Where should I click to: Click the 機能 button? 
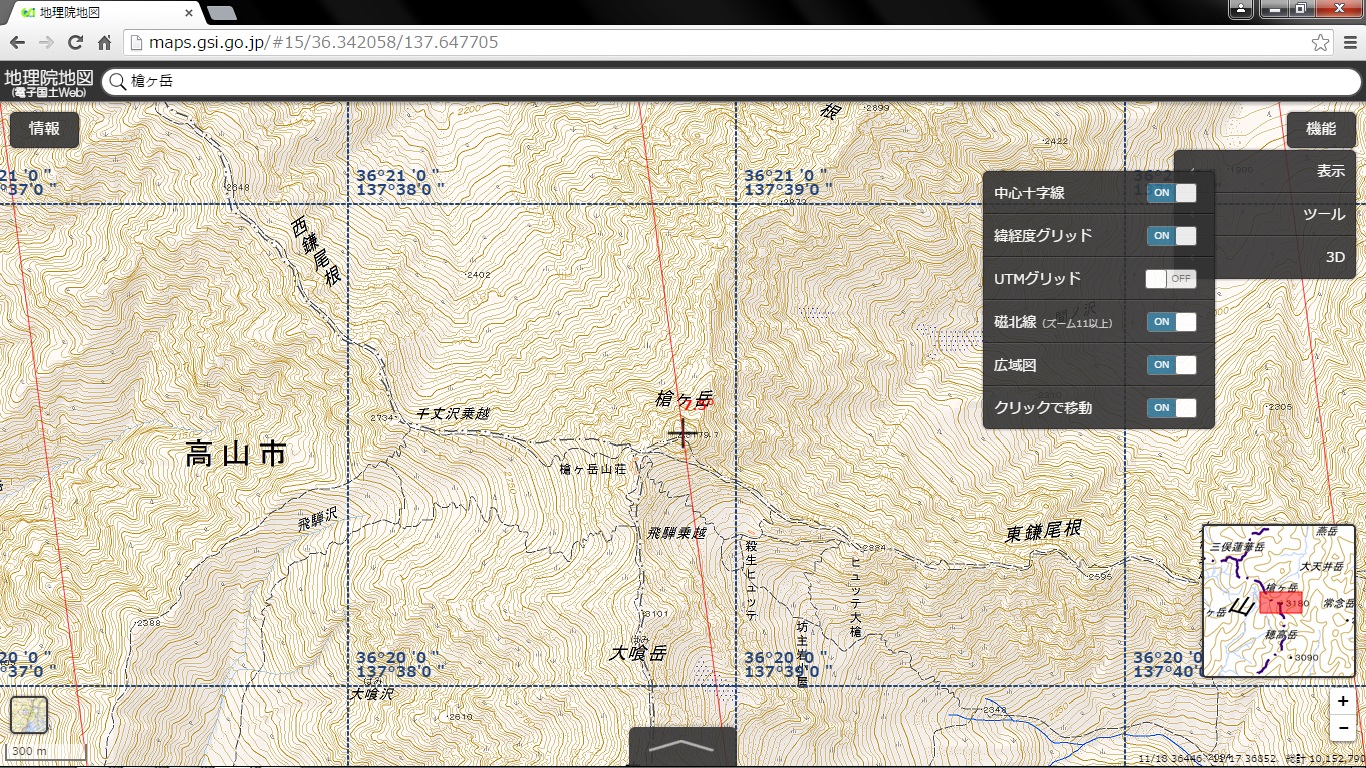click(1321, 129)
